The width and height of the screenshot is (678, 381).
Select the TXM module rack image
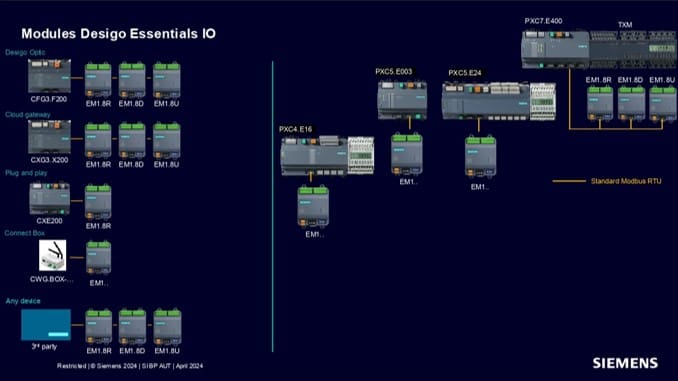pyautogui.click(x=633, y=49)
